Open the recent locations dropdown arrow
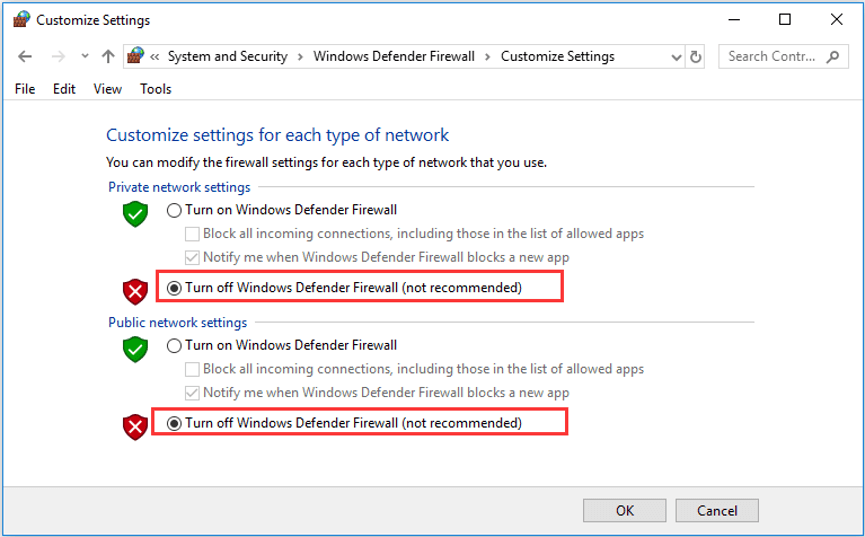The width and height of the screenshot is (865, 537). click(85, 57)
